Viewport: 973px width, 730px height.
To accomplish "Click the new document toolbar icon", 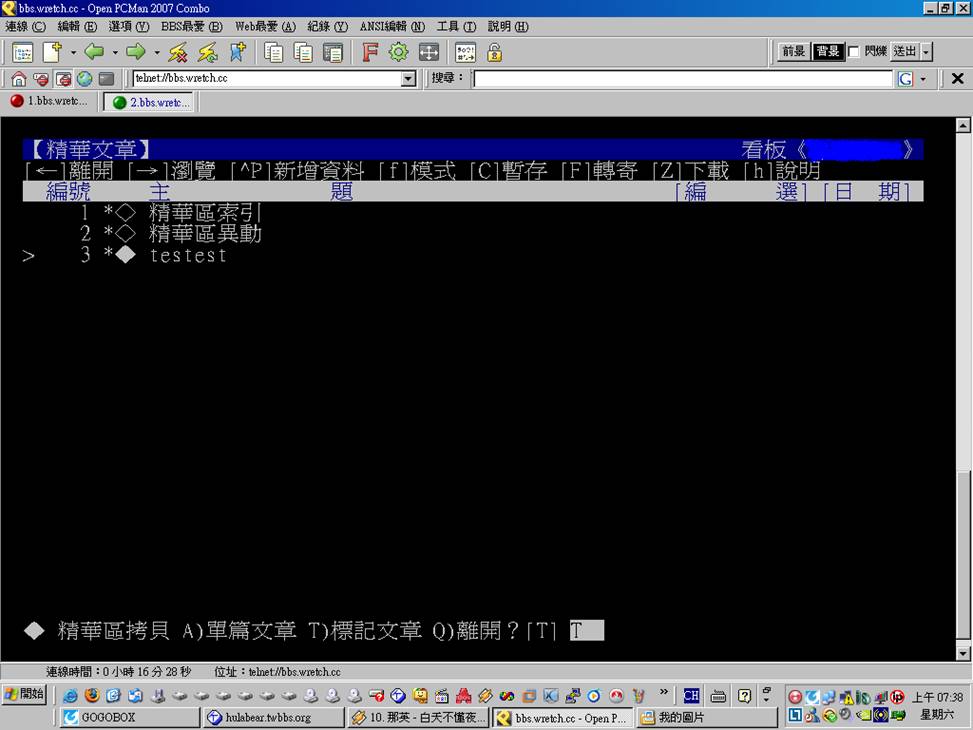I will pos(52,52).
